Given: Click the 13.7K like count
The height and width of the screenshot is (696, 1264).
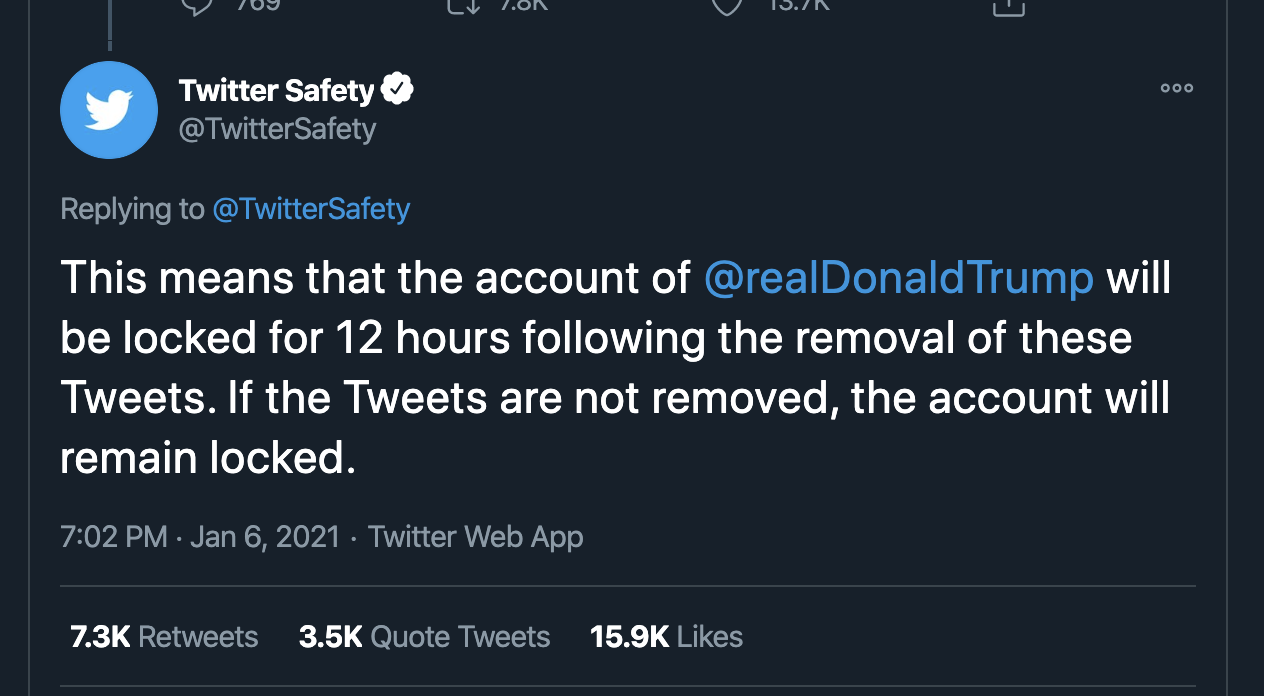Looking at the screenshot, I should [x=798, y=5].
